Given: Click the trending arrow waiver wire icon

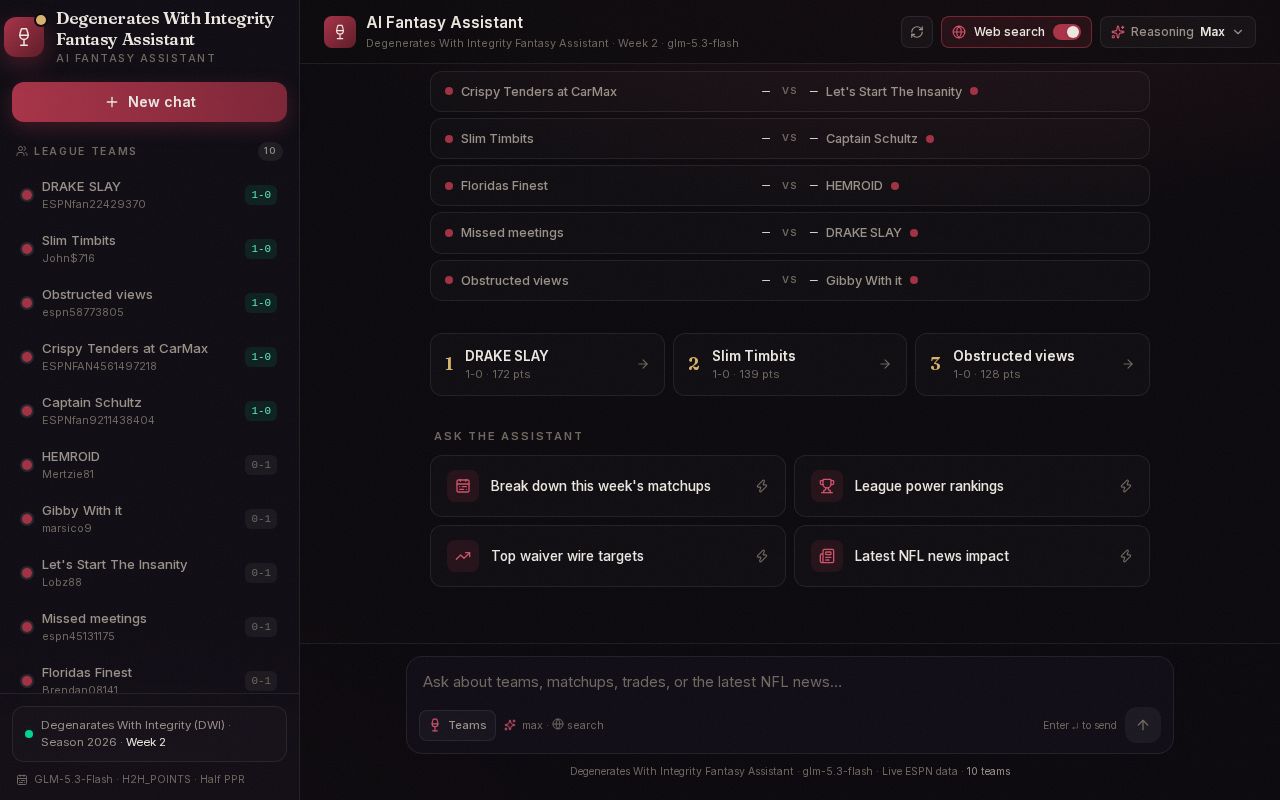Looking at the screenshot, I should 463,556.
